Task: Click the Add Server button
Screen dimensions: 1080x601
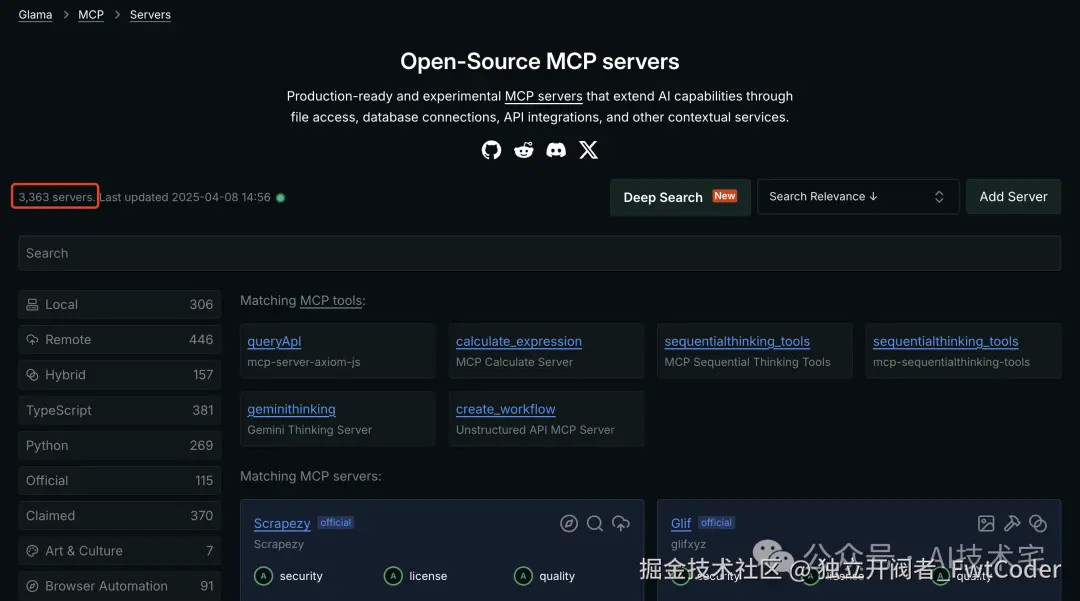Action: tap(1013, 197)
